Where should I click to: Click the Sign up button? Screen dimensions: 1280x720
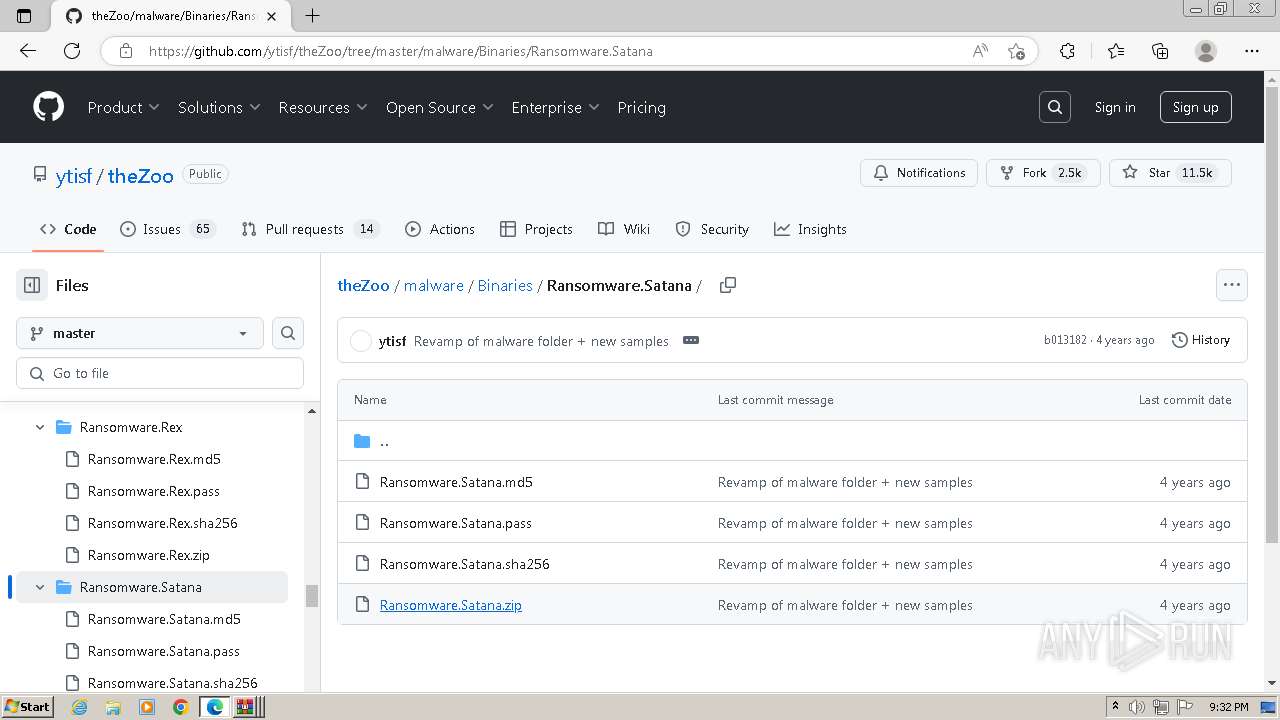(x=1195, y=107)
